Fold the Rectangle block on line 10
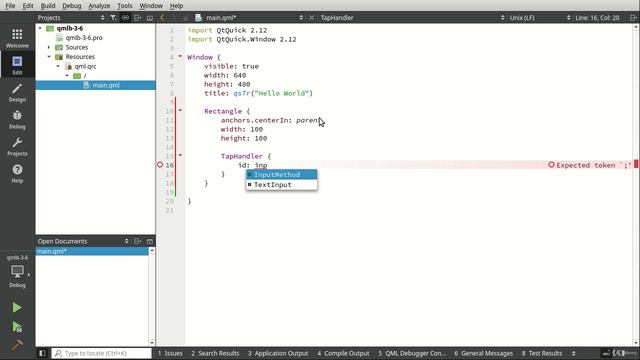The height and width of the screenshot is (360, 640). click(180, 110)
